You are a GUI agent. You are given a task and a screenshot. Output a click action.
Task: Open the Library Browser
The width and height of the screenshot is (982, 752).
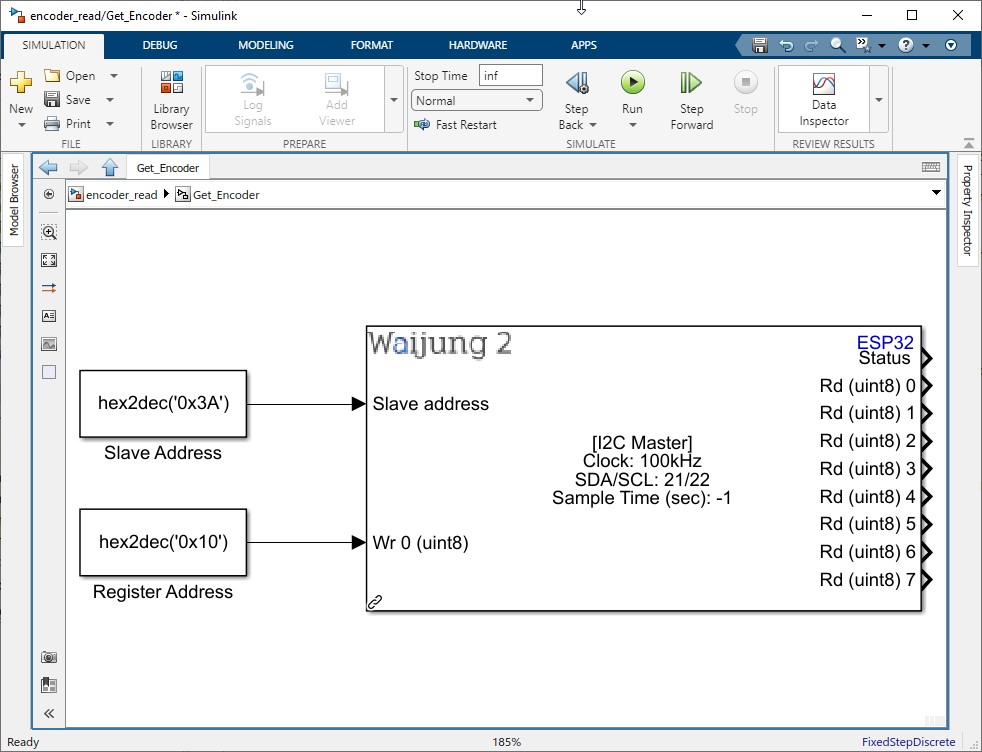pyautogui.click(x=171, y=98)
